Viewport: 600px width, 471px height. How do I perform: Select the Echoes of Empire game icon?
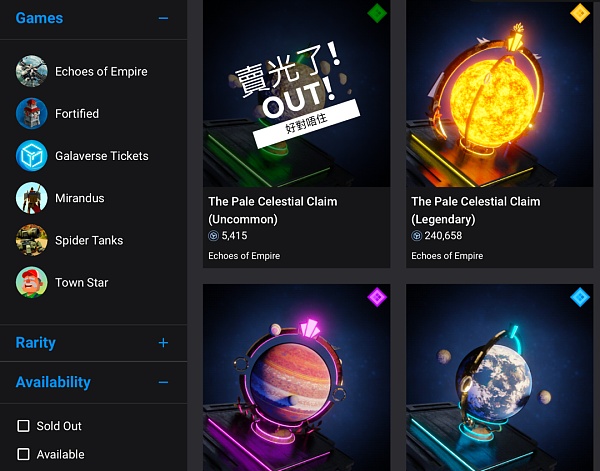pyautogui.click(x=32, y=71)
